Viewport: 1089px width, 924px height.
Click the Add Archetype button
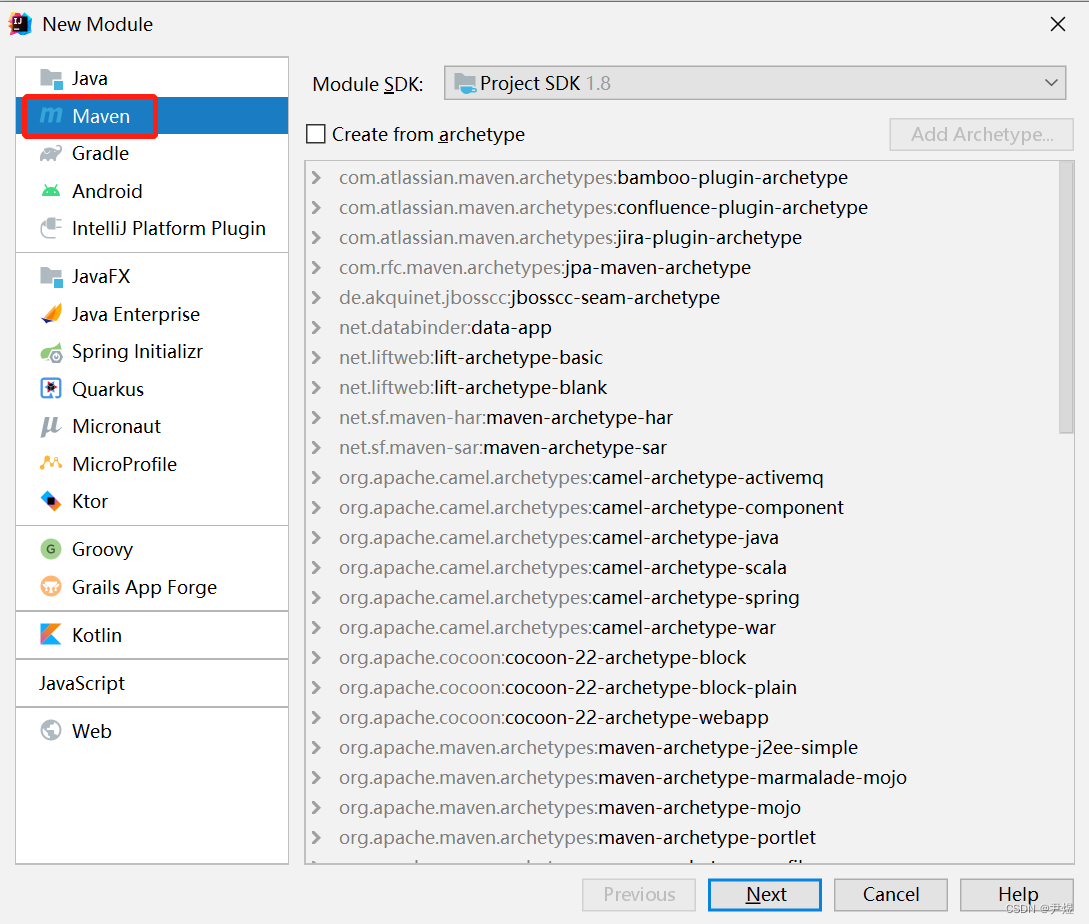pyautogui.click(x=981, y=134)
